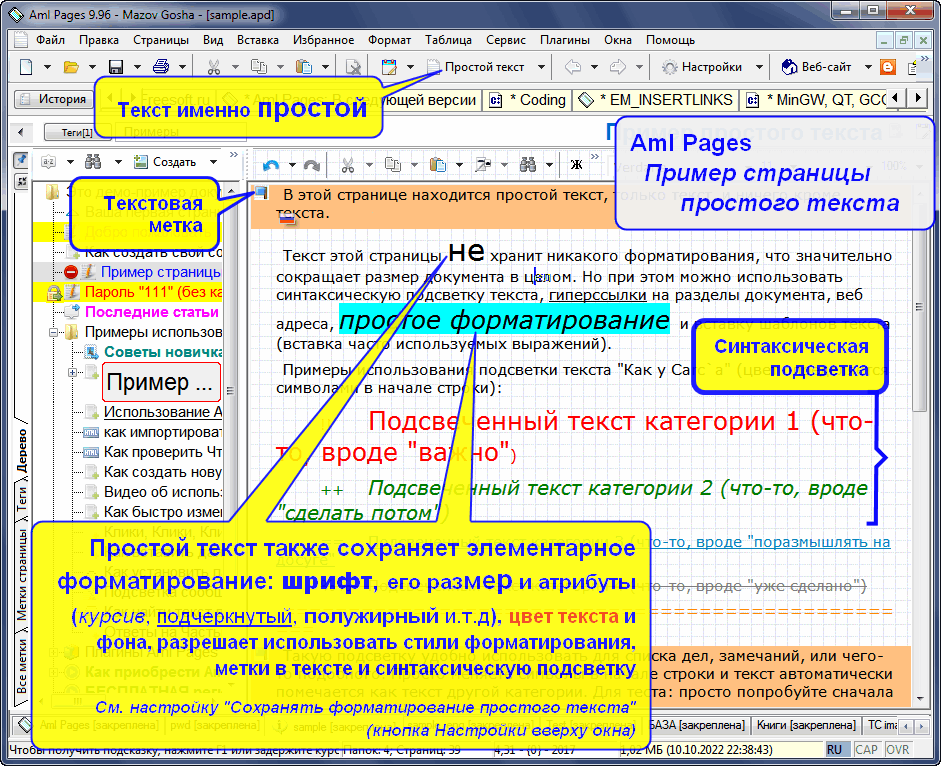Image resolution: width=941 pixels, height=766 pixels.
Task: Click the RU language indicator in status bar
Action: tap(834, 749)
